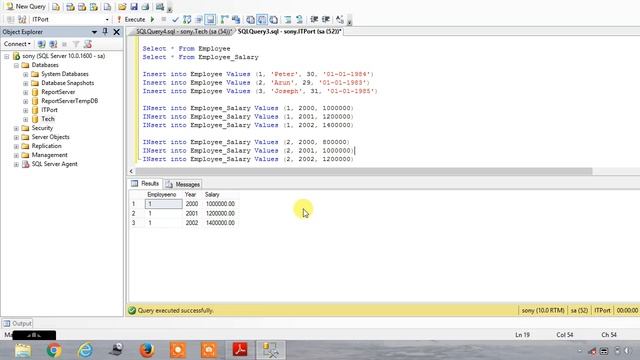Viewport: 640px width, 360px height.
Task: Open the SQL Server Compact query icon
Action: tap(107, 7)
